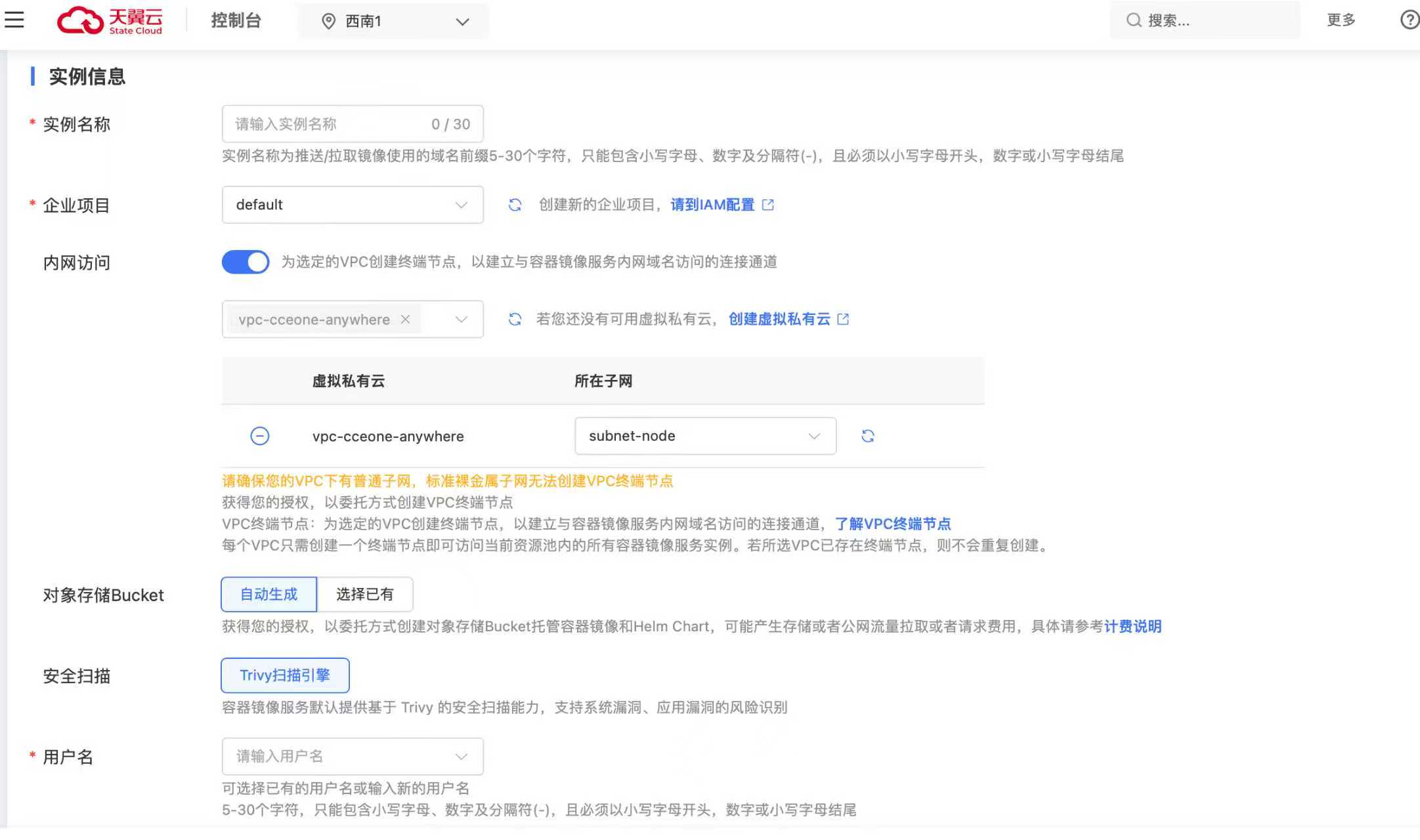This screenshot has height=840, width=1420.
Task: Open the subnet-node subnet dropdown
Action: tap(705, 436)
